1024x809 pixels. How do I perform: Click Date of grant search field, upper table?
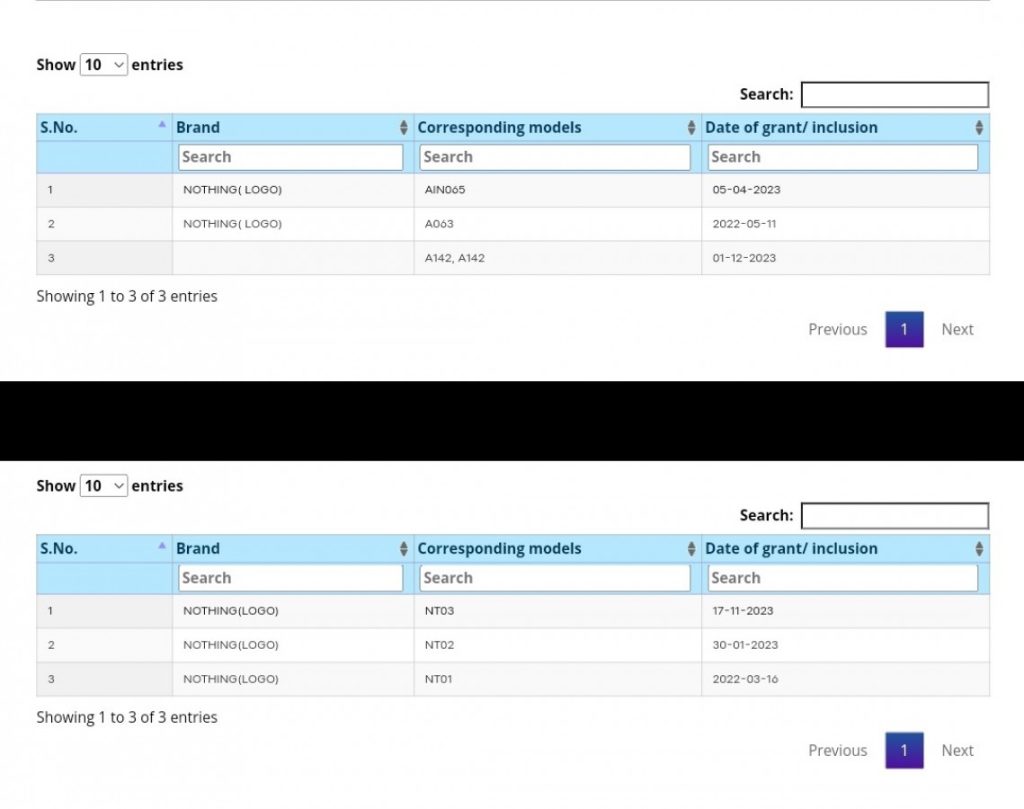tap(842, 157)
